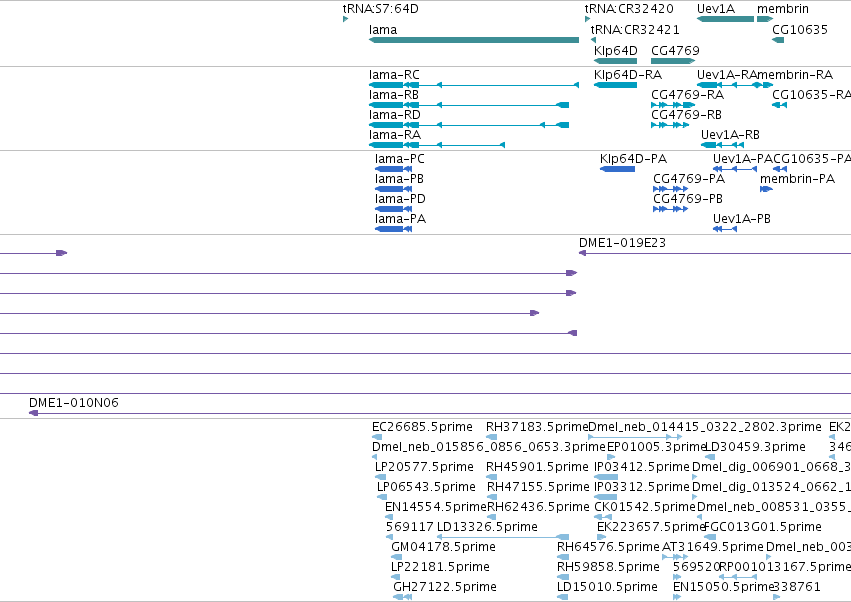Select the lama-PC protein label
The height and width of the screenshot is (602, 851).
click(399, 159)
